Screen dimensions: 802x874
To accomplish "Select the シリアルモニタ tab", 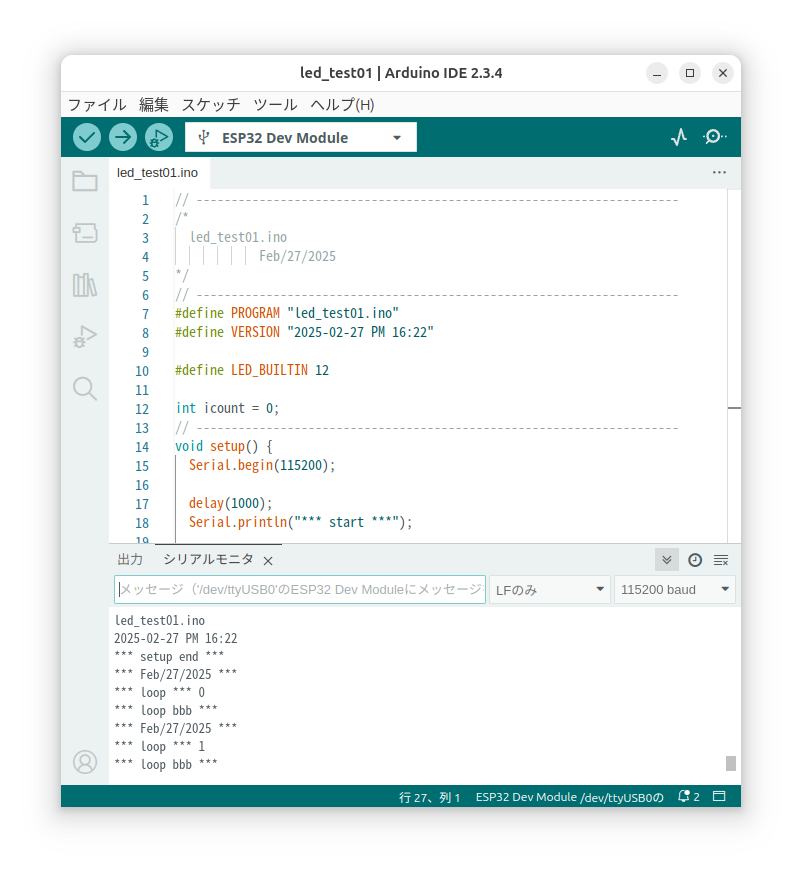I will click(x=208, y=560).
